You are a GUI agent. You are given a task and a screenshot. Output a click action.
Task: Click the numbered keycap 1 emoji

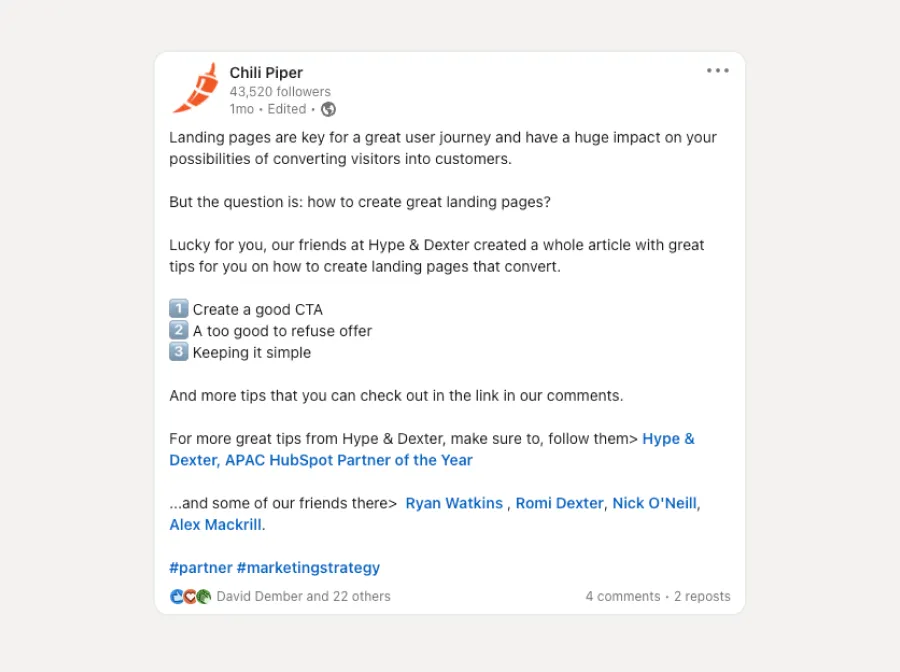[x=179, y=309]
